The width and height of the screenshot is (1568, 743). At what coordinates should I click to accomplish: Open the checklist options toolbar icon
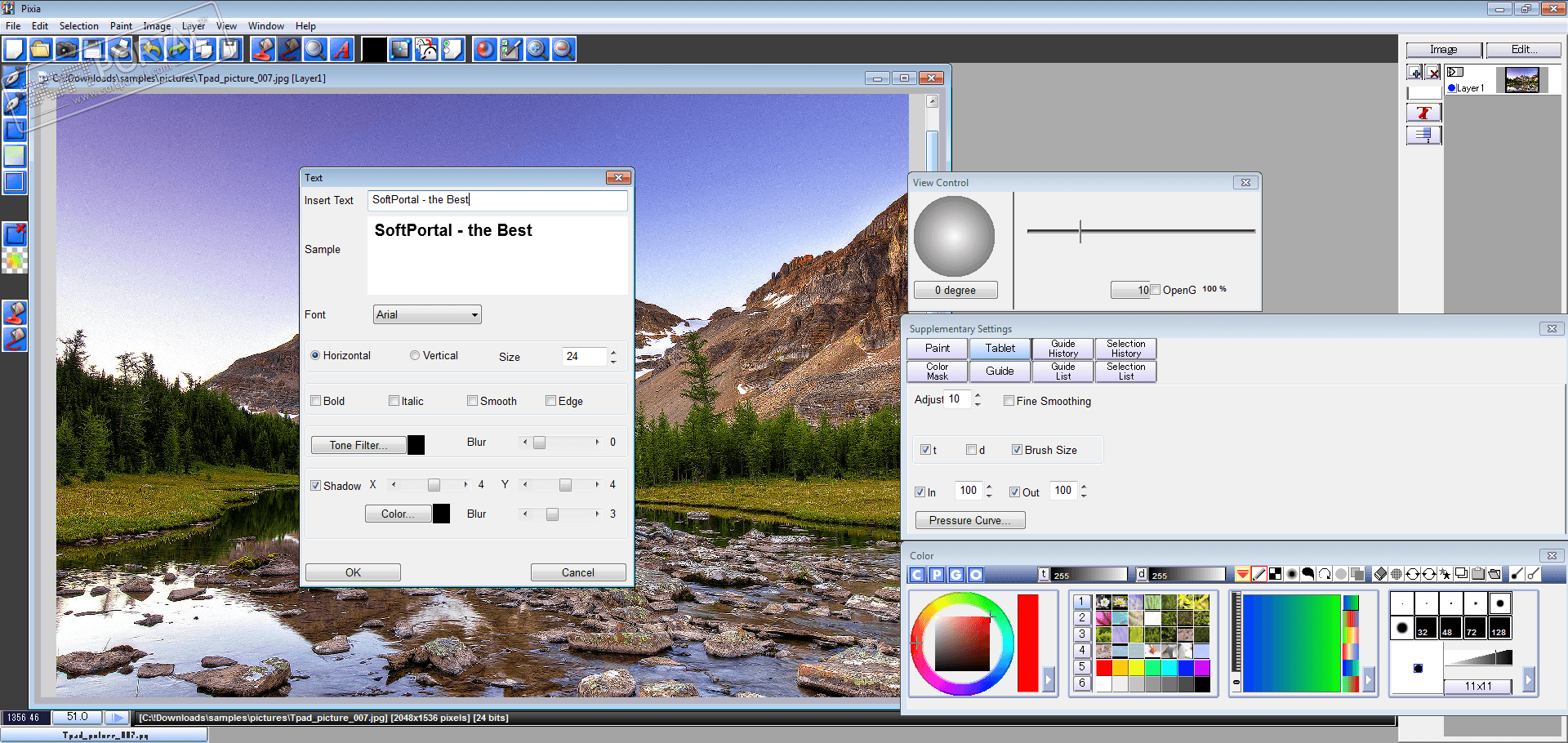(x=510, y=50)
